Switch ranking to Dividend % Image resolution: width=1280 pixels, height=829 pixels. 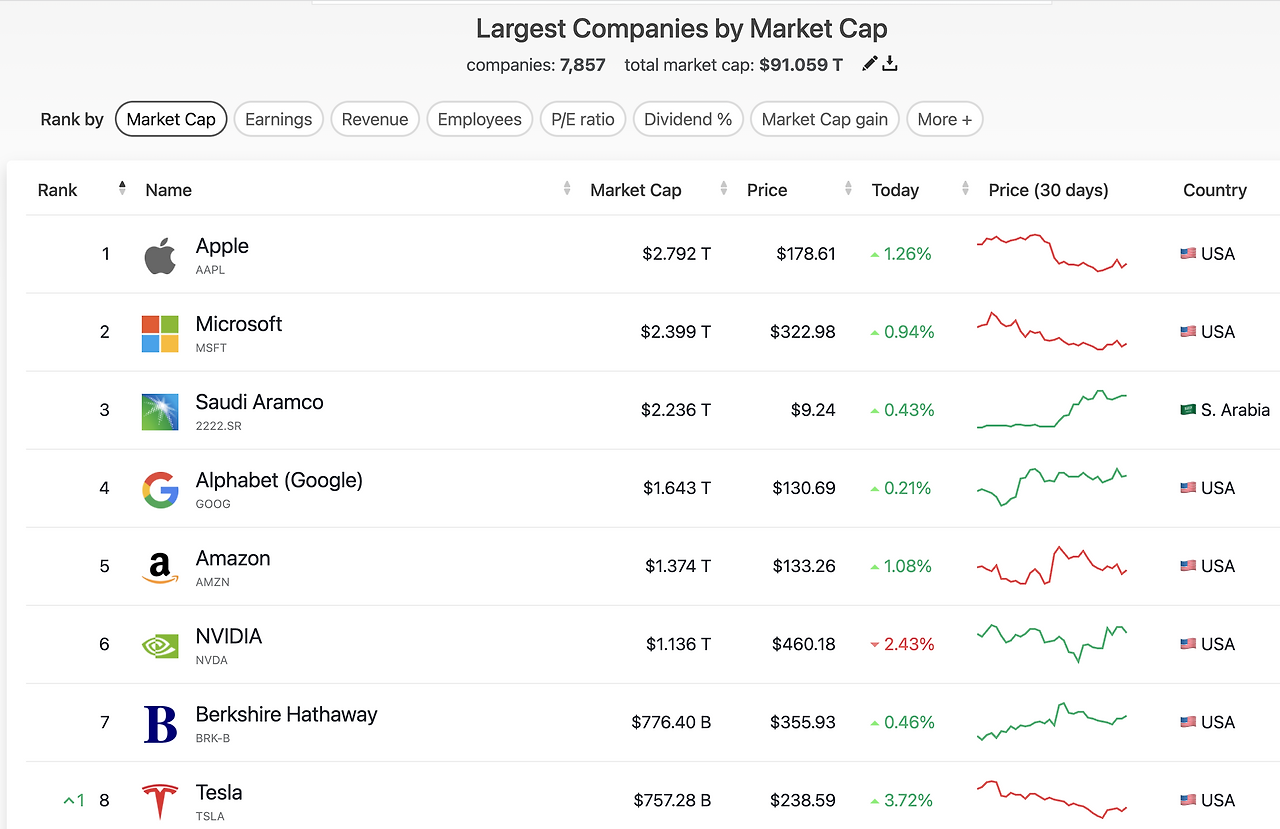[x=688, y=120]
